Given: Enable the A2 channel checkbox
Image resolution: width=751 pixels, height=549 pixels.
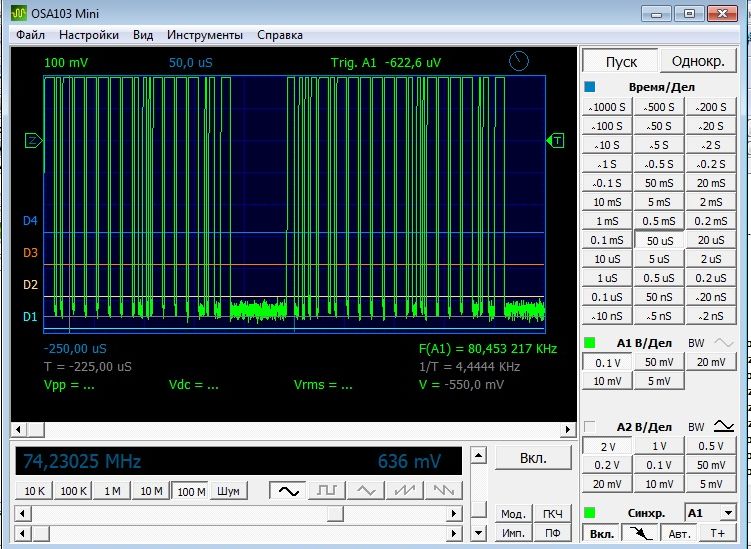Looking at the screenshot, I should pos(590,426).
